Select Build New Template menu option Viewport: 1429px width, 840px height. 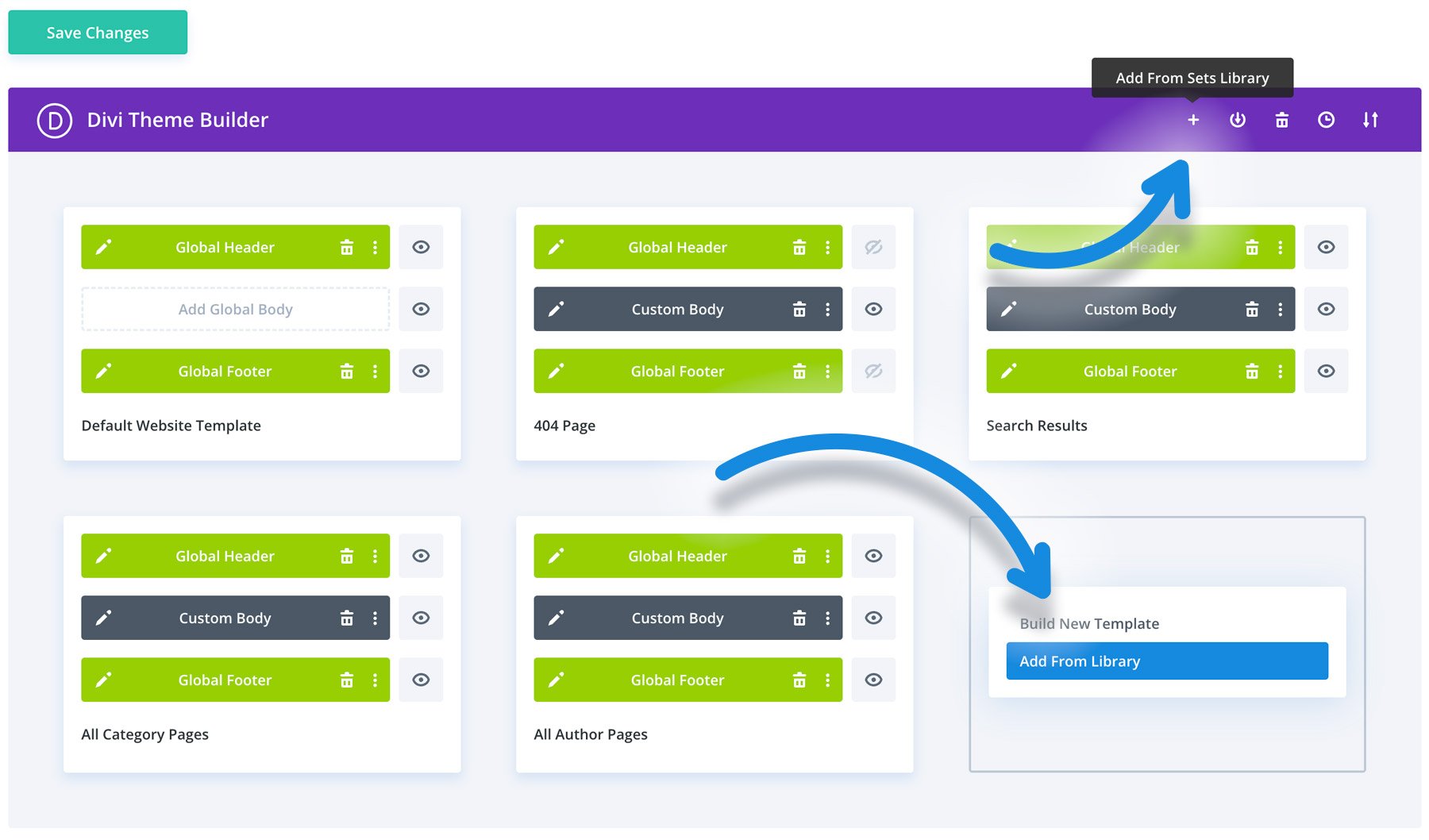(1089, 623)
